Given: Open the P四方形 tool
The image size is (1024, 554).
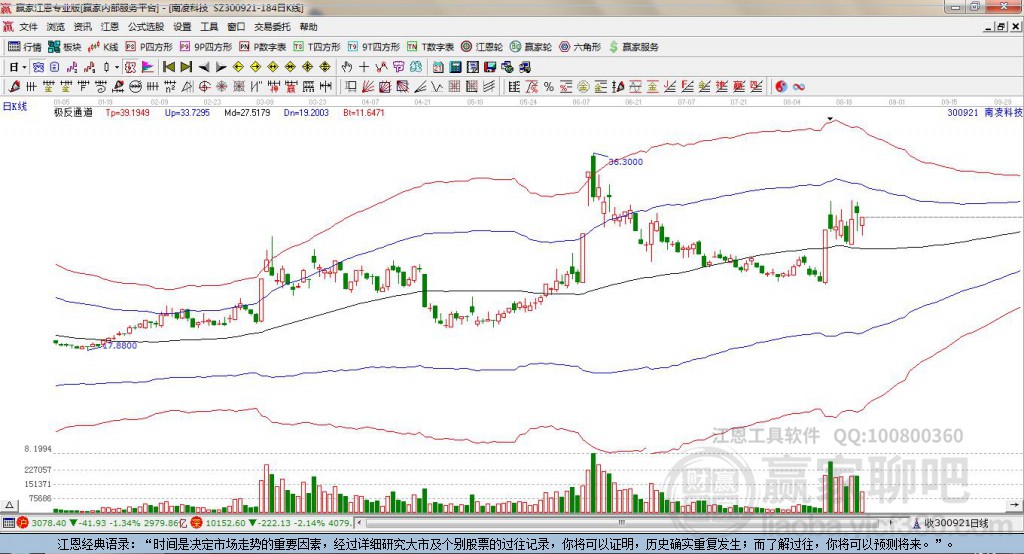Looking at the screenshot, I should (149, 47).
